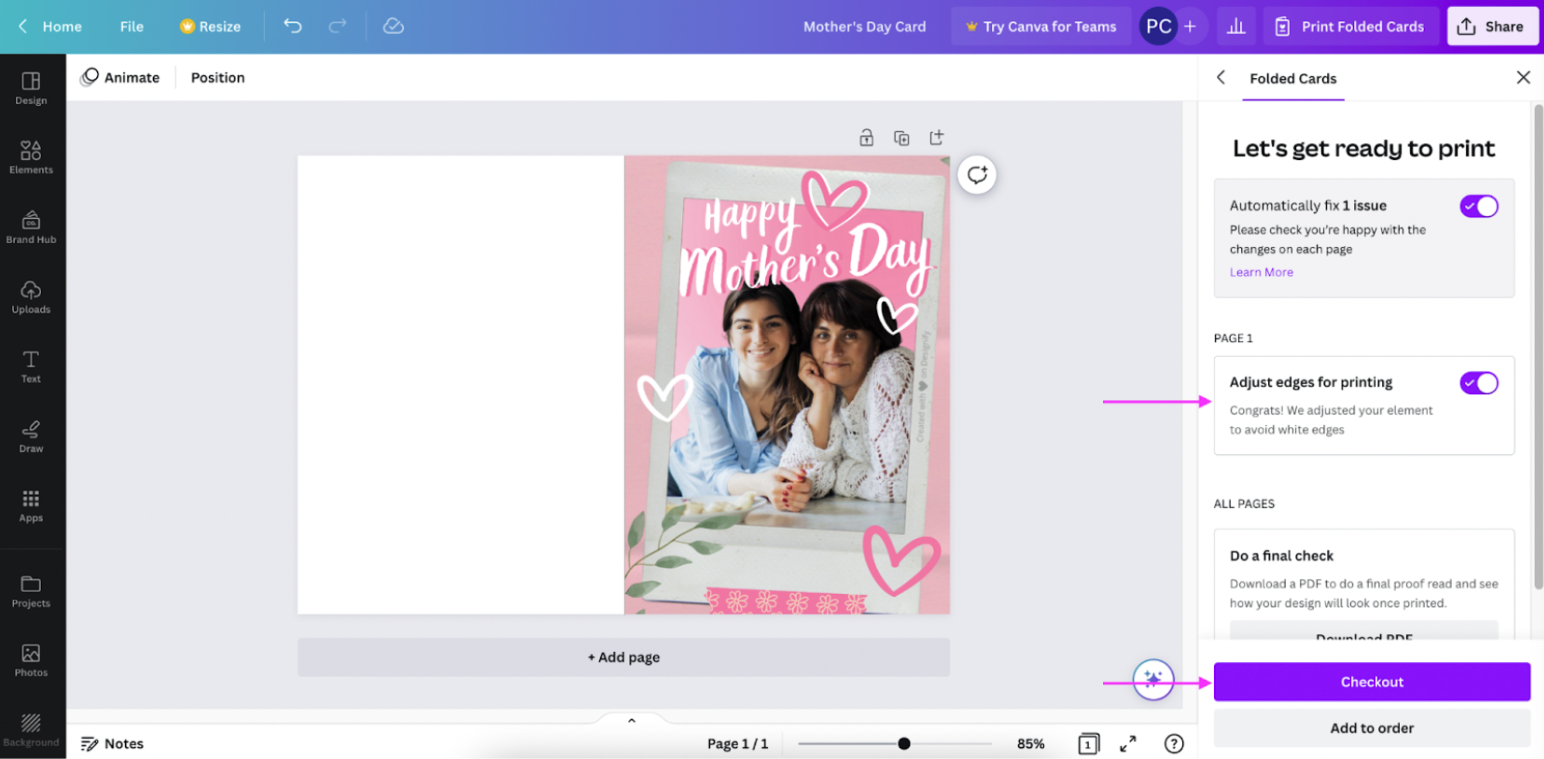Open Notes at the bottom bar

(112, 744)
